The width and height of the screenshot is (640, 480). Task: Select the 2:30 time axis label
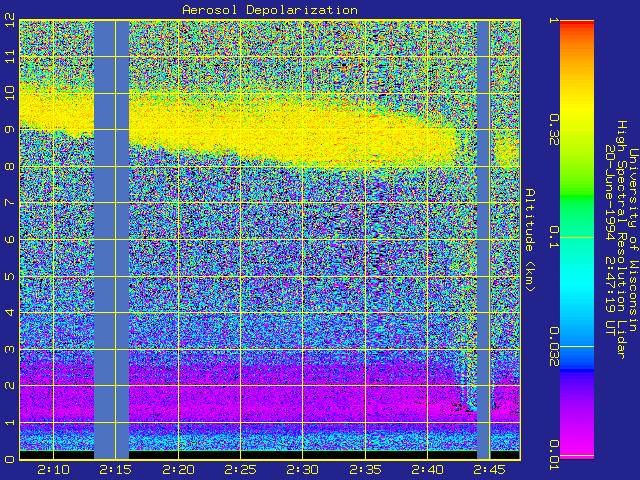coord(303,470)
